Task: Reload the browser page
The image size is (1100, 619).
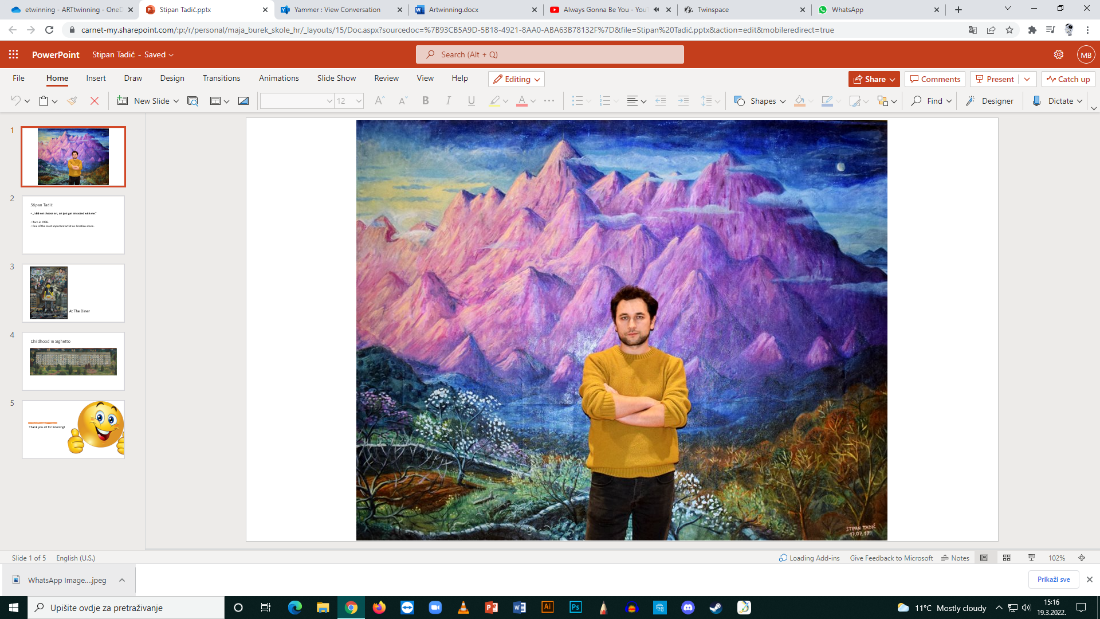Action: (49, 30)
